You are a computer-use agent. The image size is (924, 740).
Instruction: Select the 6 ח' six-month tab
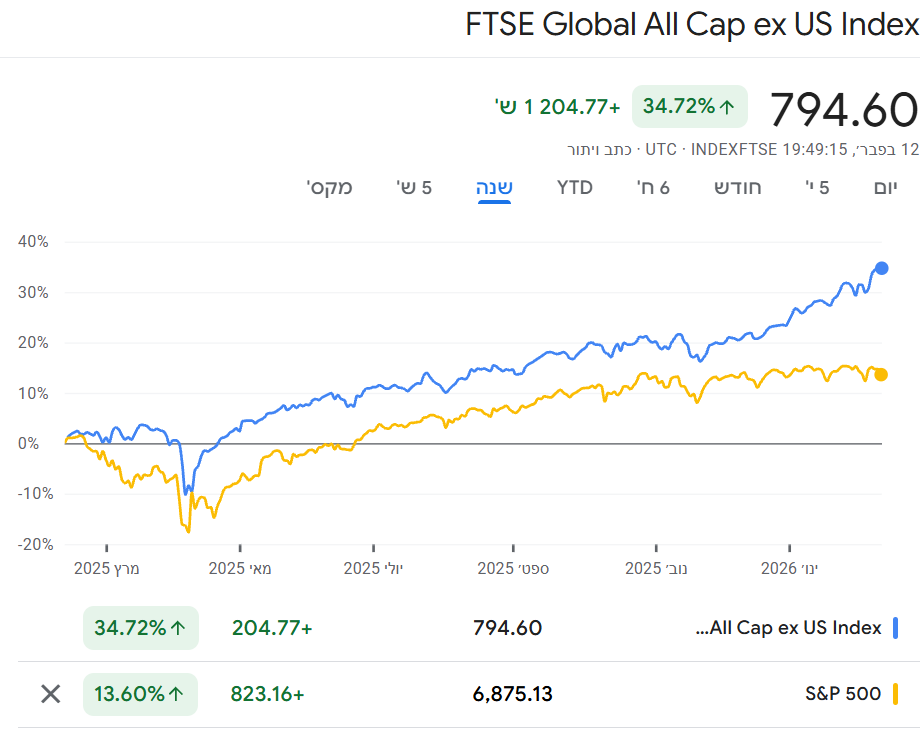click(653, 187)
